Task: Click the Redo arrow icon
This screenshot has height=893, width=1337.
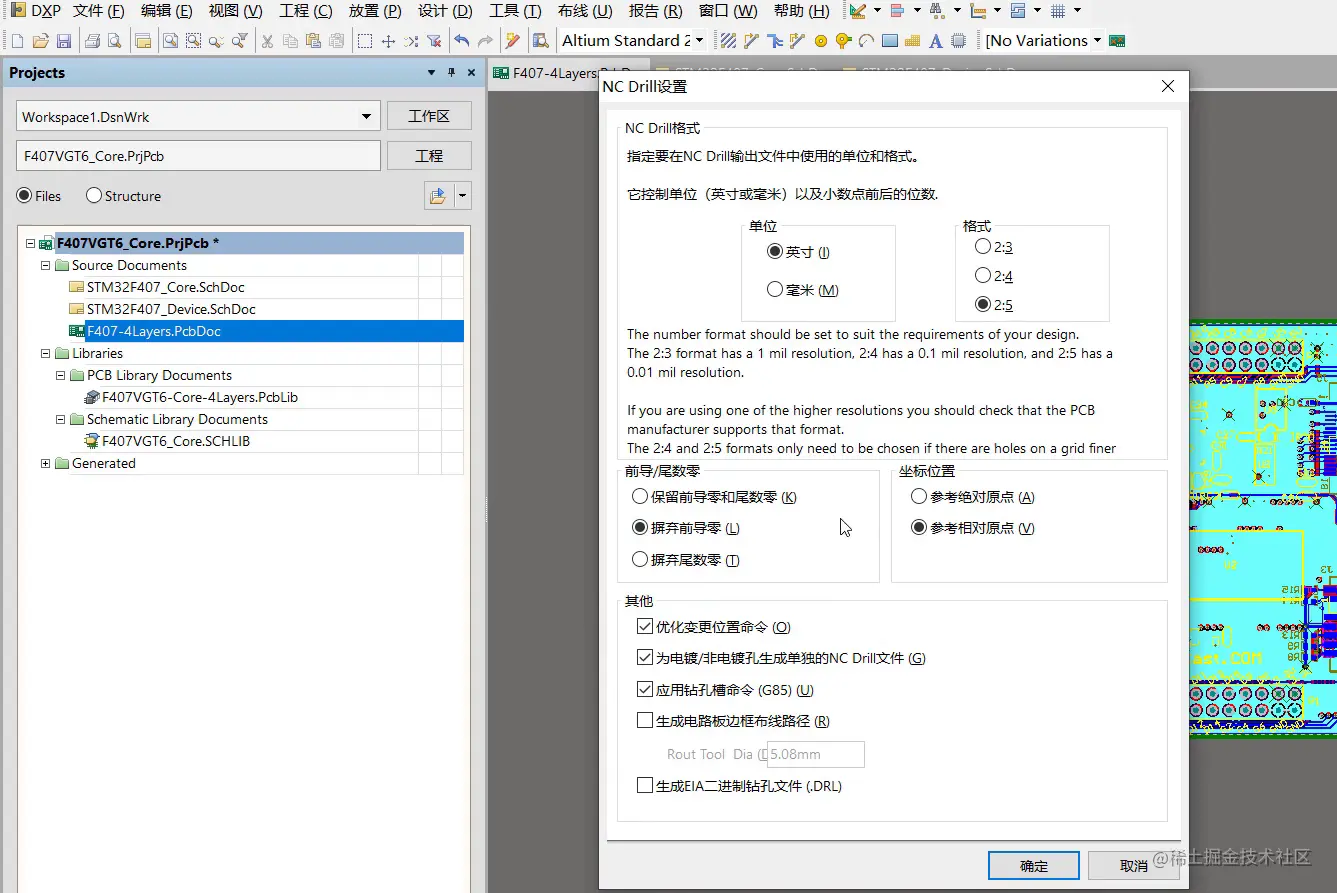Action: [485, 41]
